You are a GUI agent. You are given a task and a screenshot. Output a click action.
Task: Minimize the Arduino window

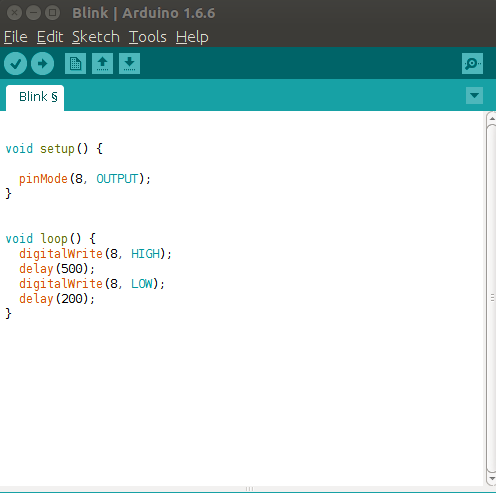(x=33, y=13)
